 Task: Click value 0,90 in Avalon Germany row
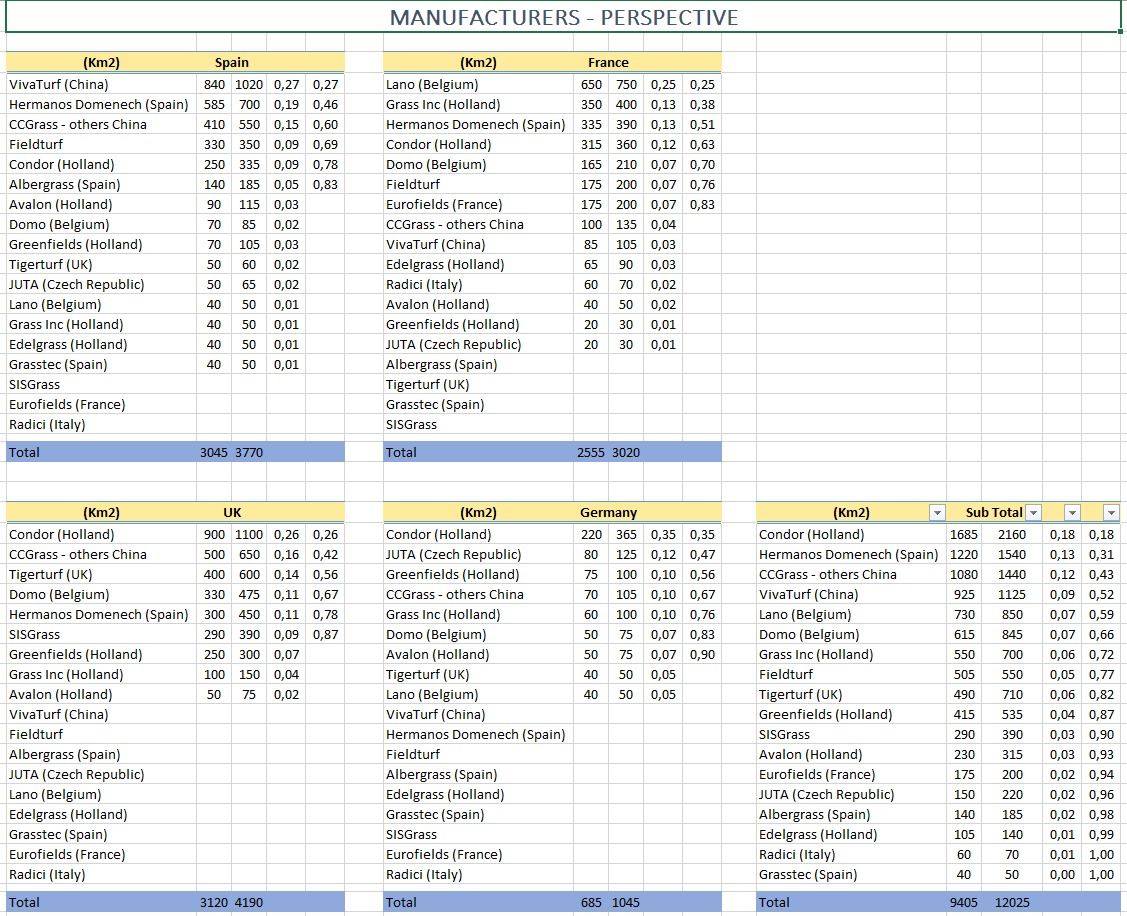(702, 654)
